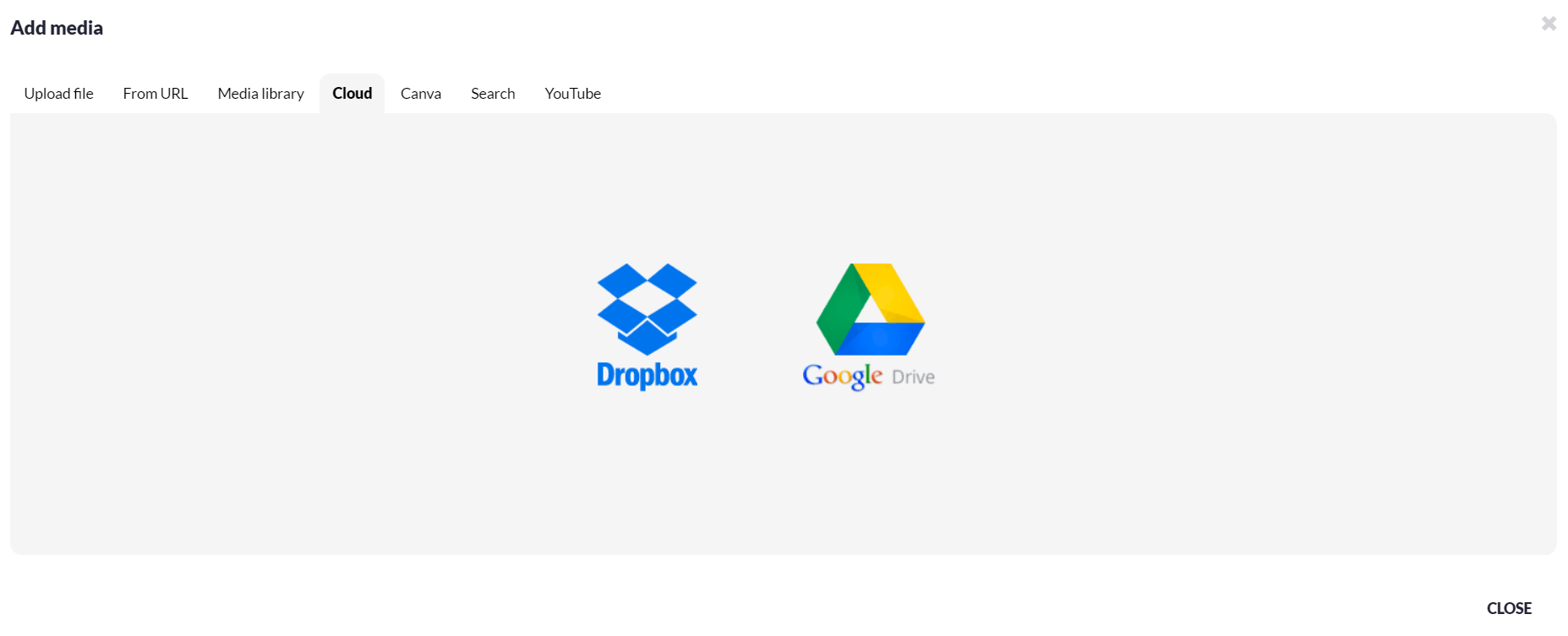Open the YouTube tab
1568x636 pixels.
573,94
